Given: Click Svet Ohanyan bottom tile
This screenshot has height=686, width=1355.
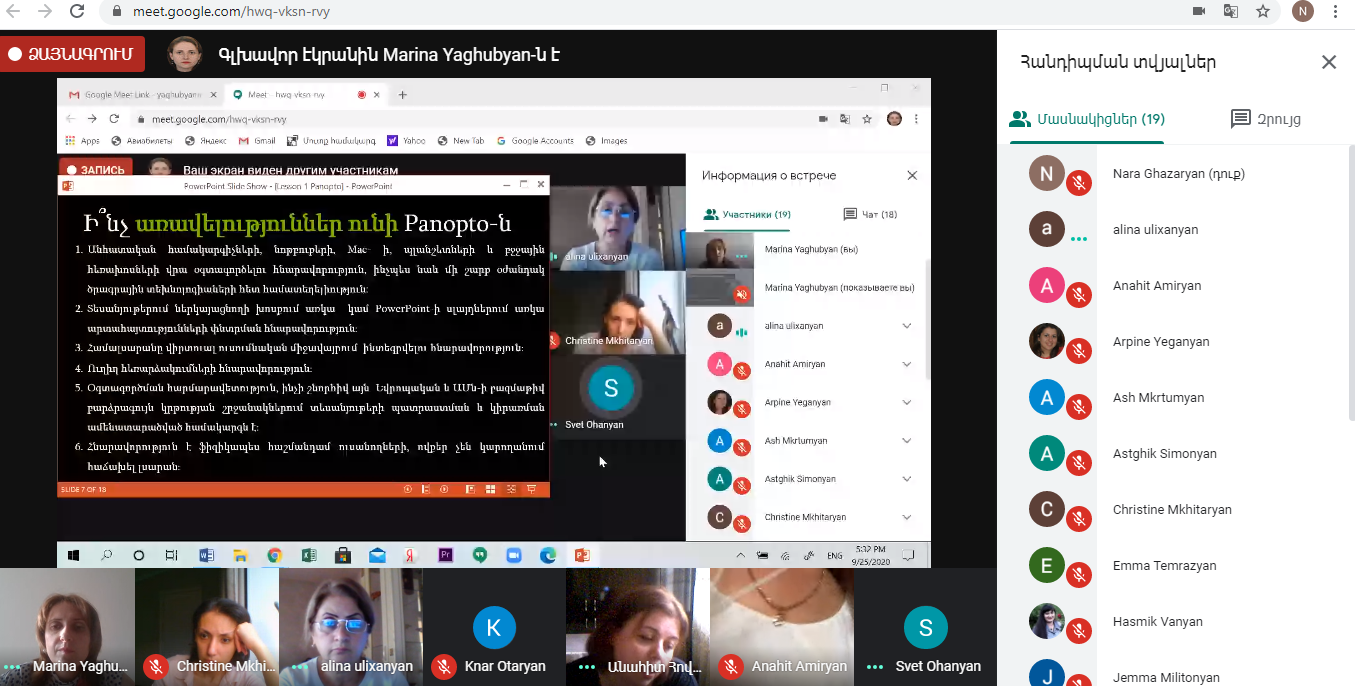Looking at the screenshot, I should pyautogui.click(x=925, y=627).
